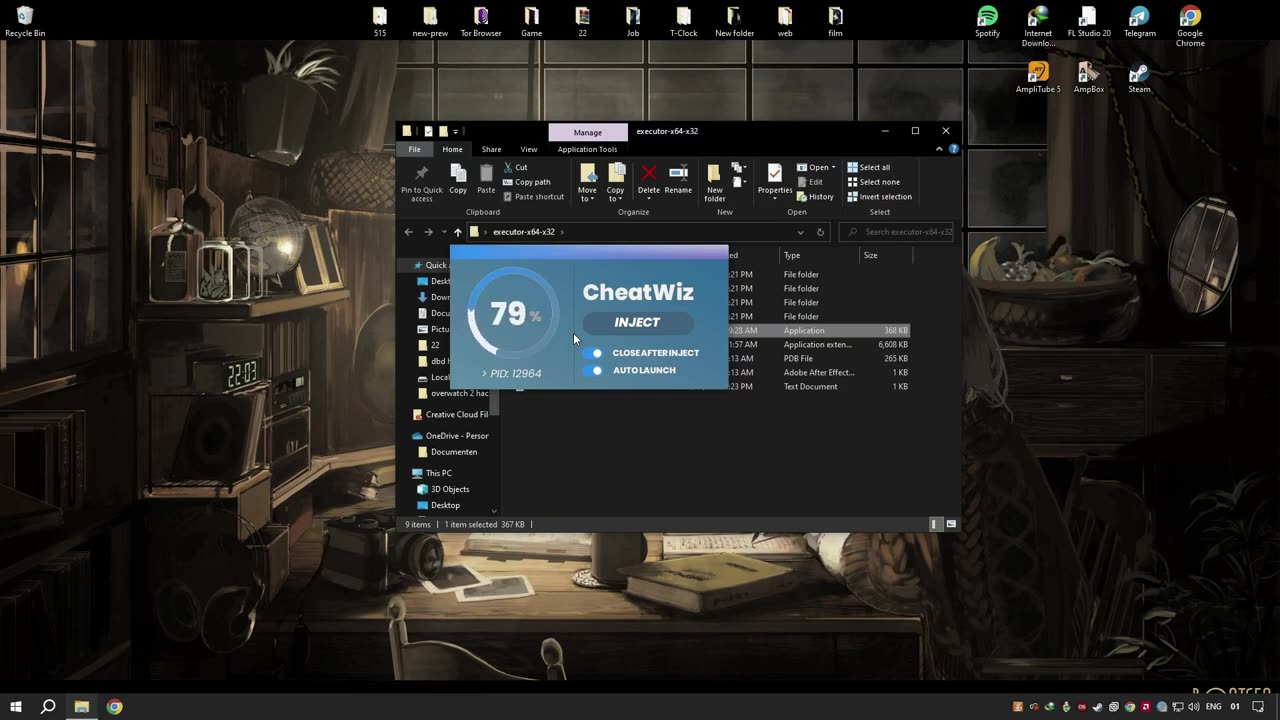Open the Recent locations dropdown arrow

(x=444, y=232)
